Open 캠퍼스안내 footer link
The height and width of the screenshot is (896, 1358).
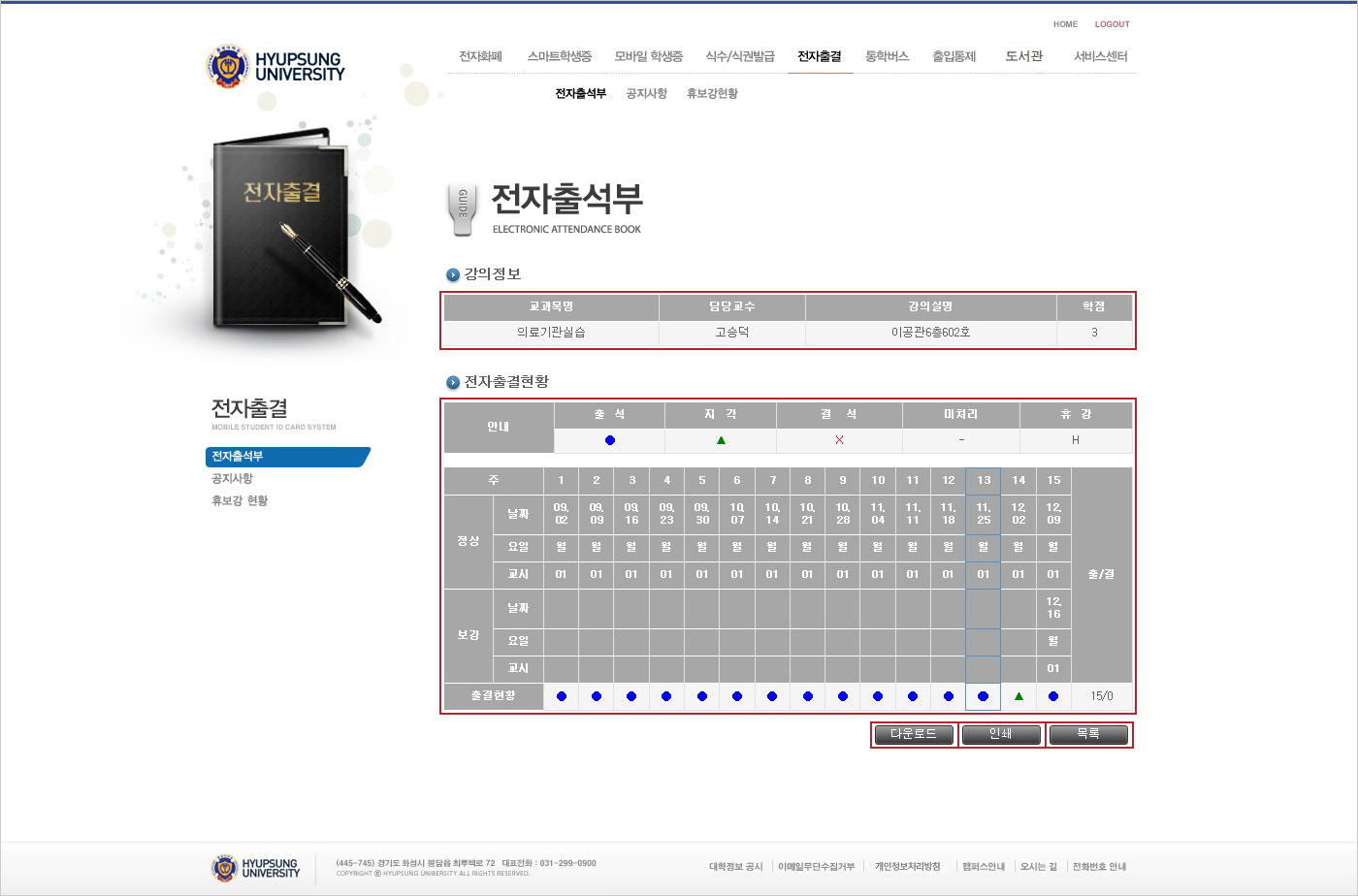pos(984,867)
